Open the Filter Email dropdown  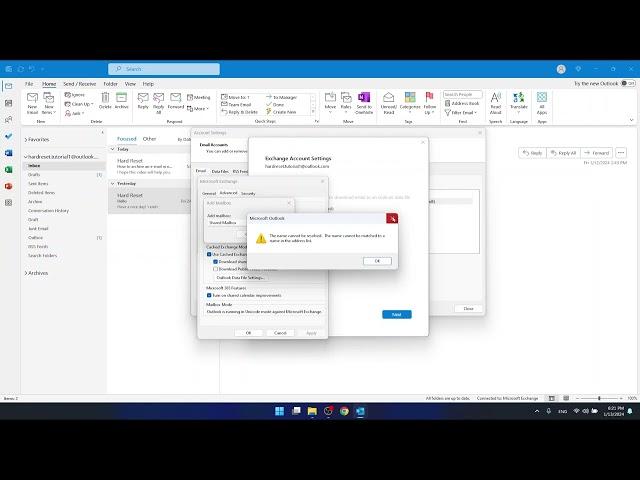[460, 112]
